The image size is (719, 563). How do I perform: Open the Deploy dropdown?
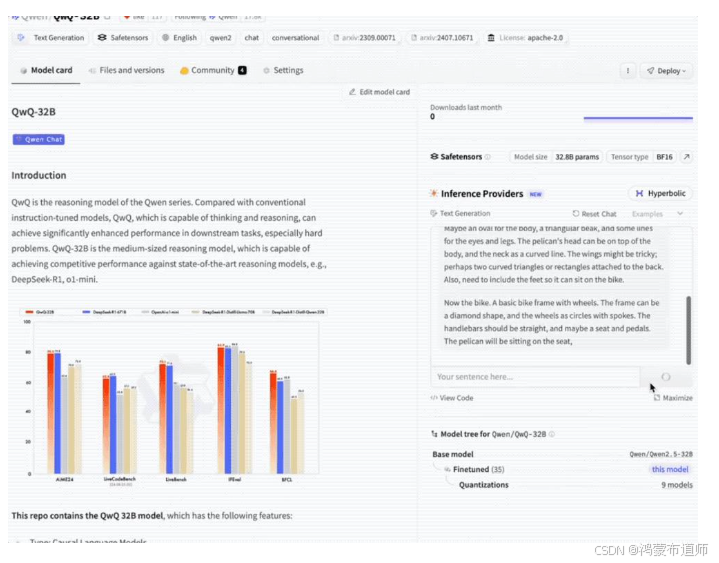666,71
